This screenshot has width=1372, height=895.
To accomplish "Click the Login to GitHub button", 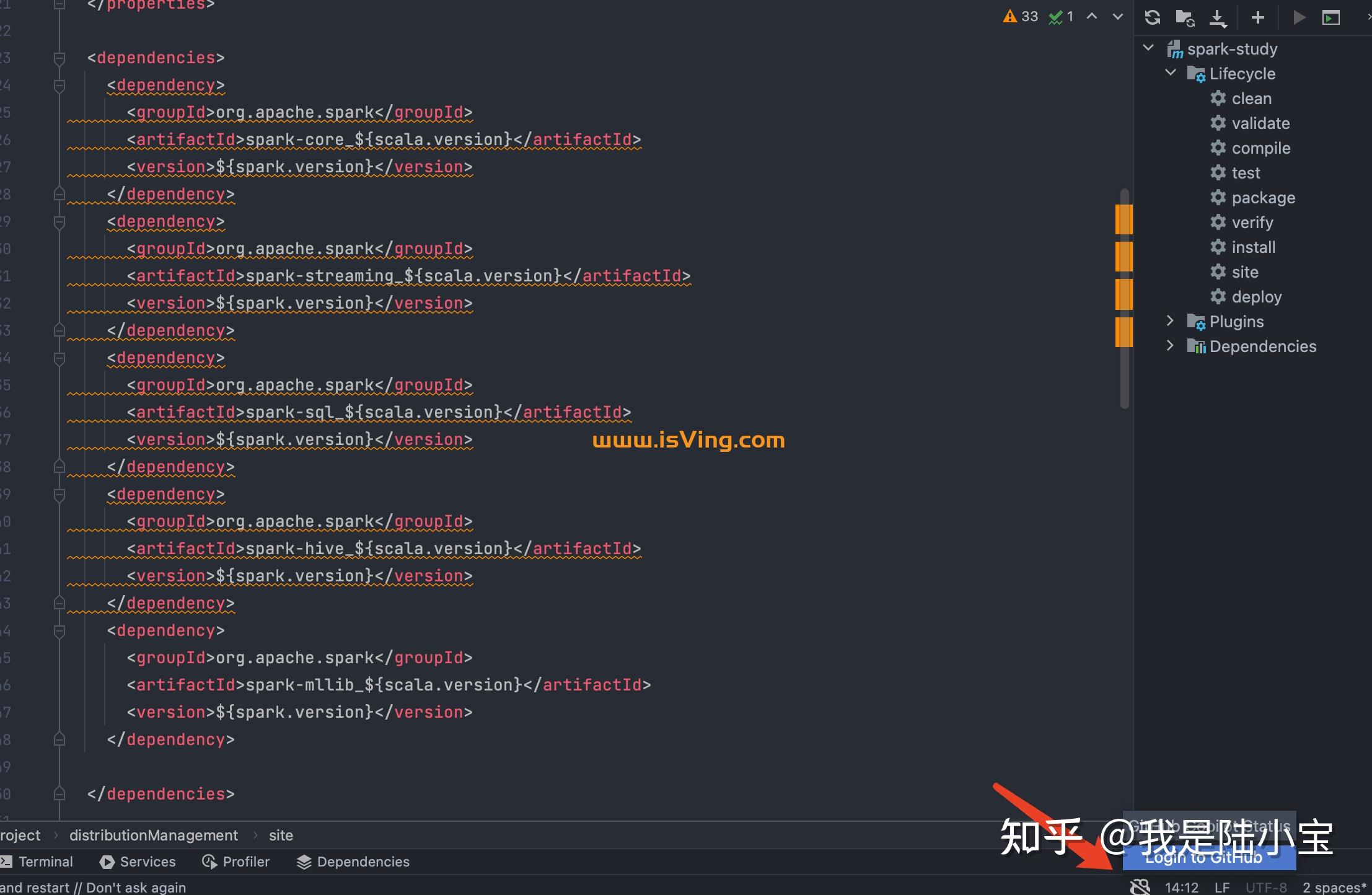I will 1208,858.
